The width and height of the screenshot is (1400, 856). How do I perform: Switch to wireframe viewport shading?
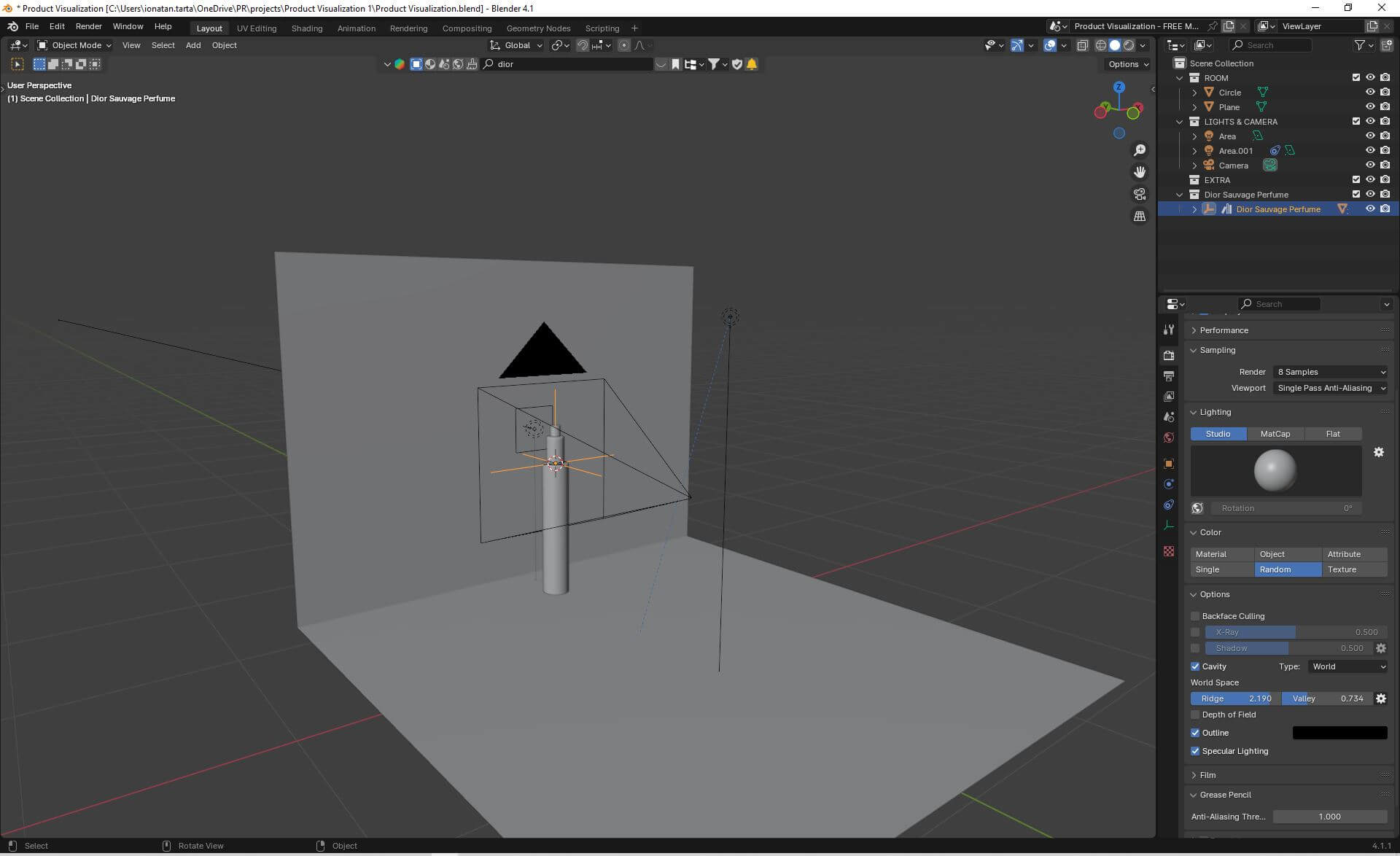point(1101,45)
